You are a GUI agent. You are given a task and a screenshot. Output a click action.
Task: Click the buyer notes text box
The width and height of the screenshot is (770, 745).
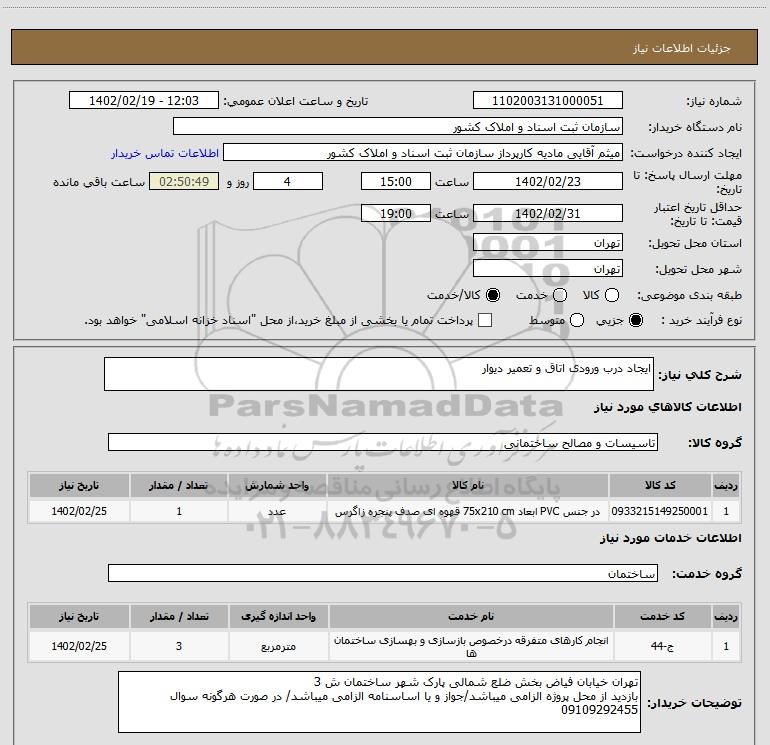380,702
